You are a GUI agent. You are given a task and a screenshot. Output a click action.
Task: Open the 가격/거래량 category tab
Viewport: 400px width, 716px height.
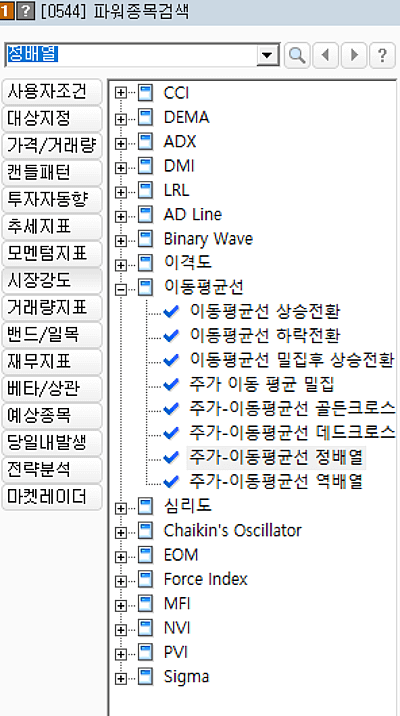[x=52, y=146]
